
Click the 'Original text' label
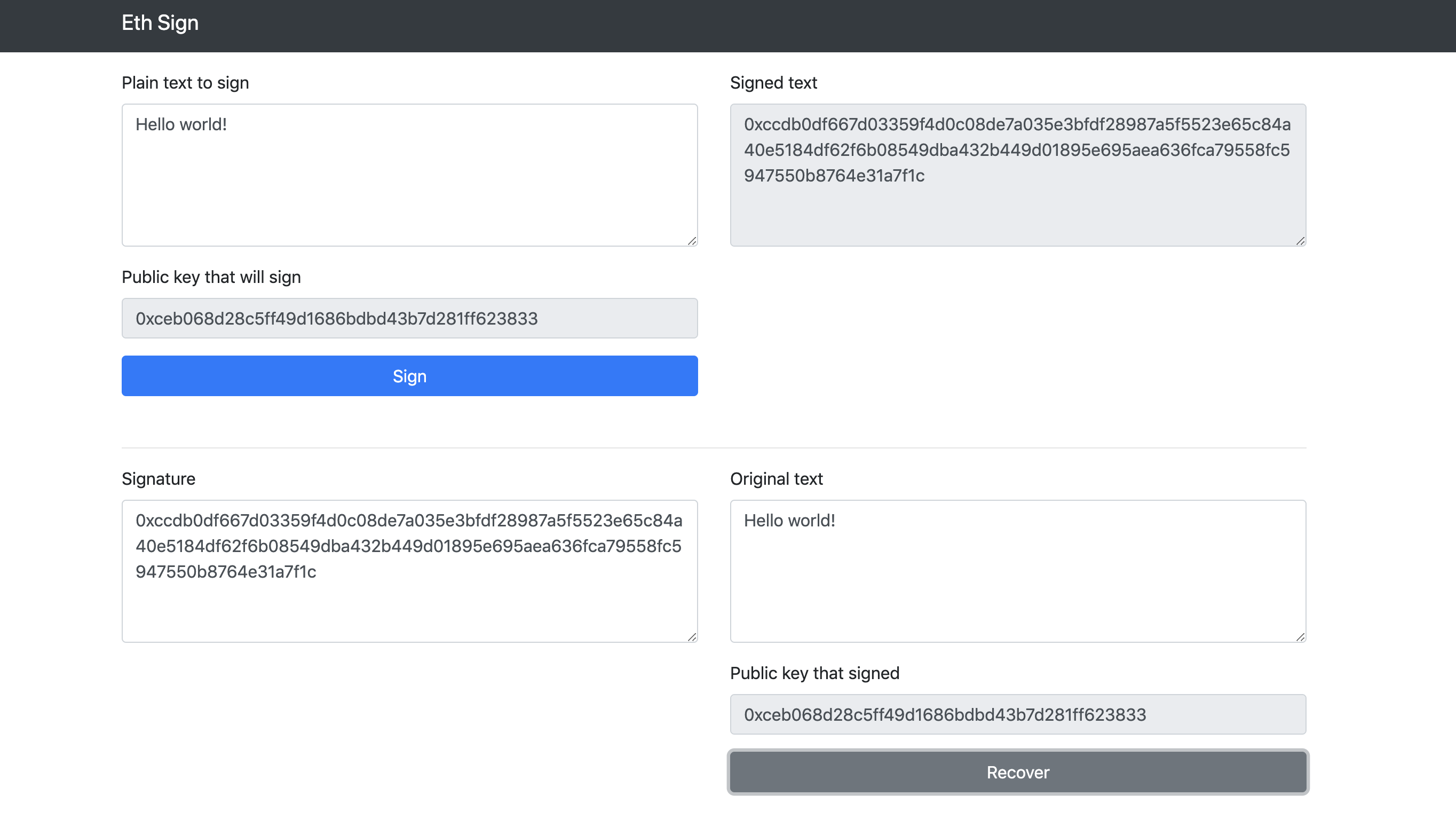(x=776, y=479)
